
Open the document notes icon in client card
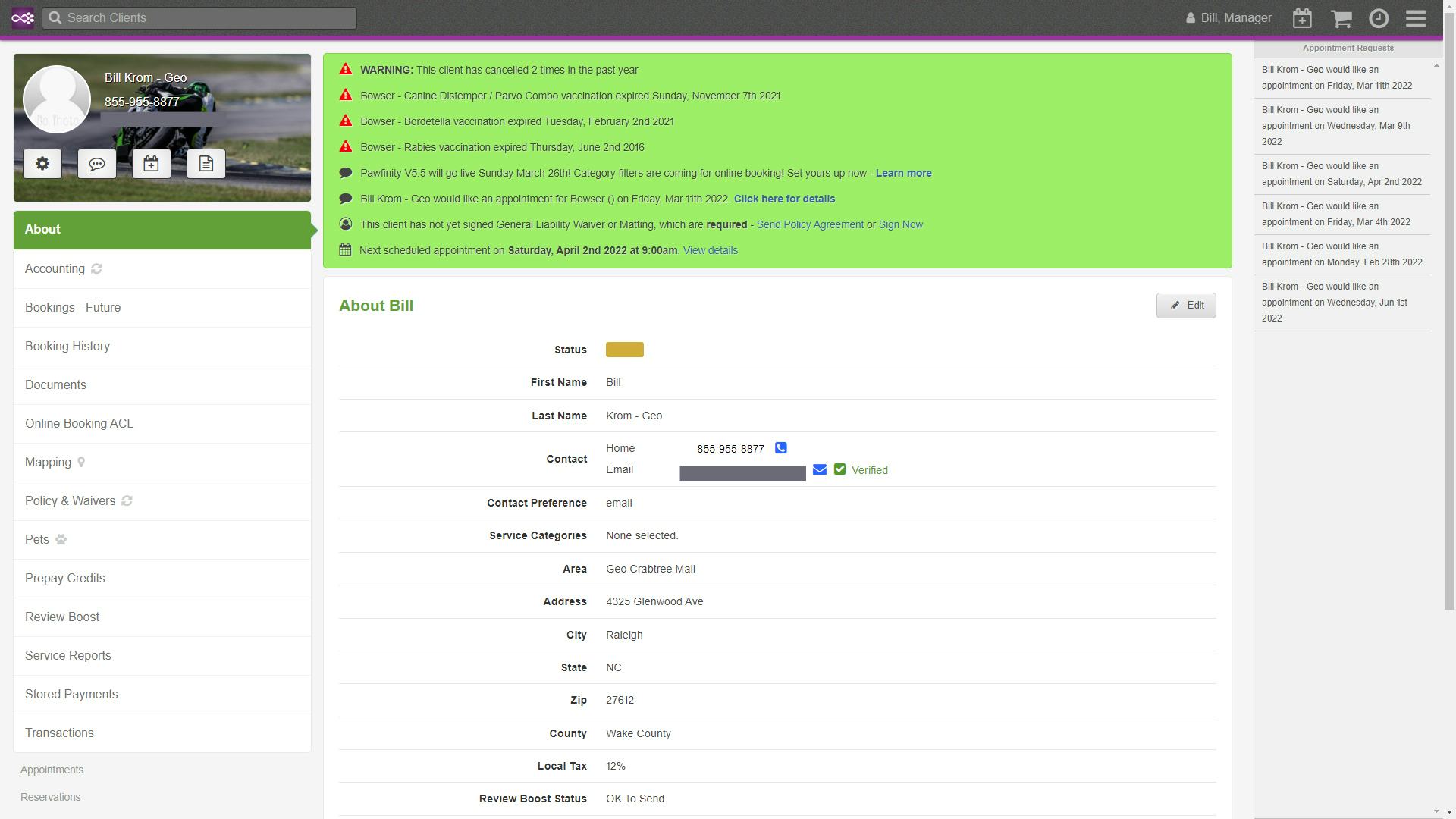point(206,164)
